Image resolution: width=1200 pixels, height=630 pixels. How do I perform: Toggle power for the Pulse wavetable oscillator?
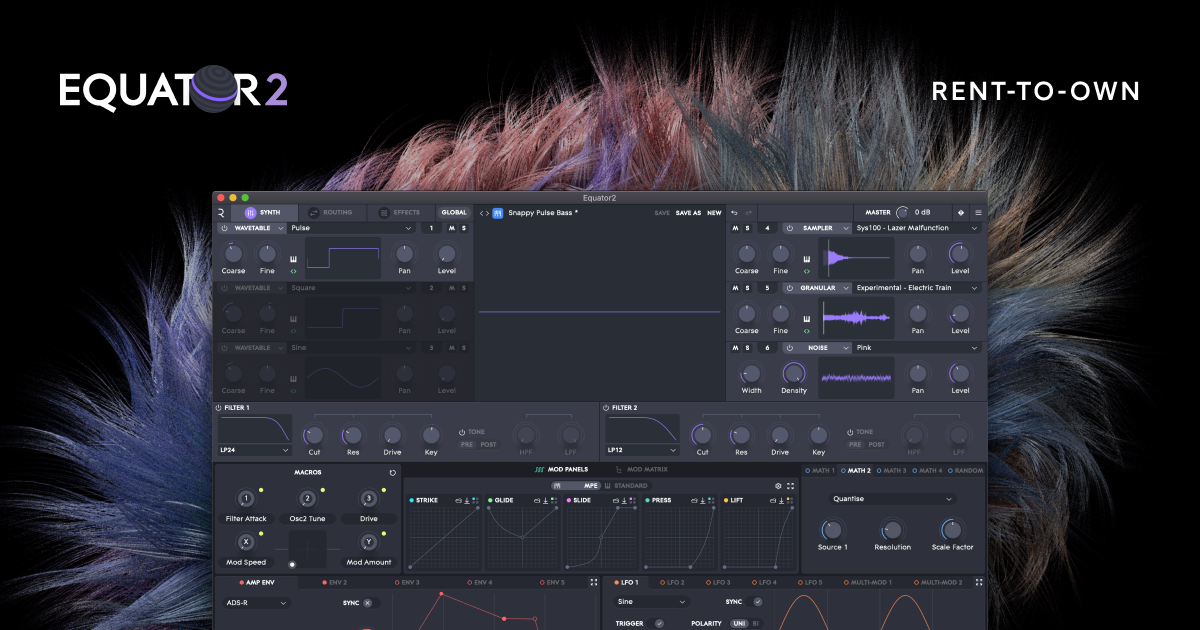click(x=225, y=228)
